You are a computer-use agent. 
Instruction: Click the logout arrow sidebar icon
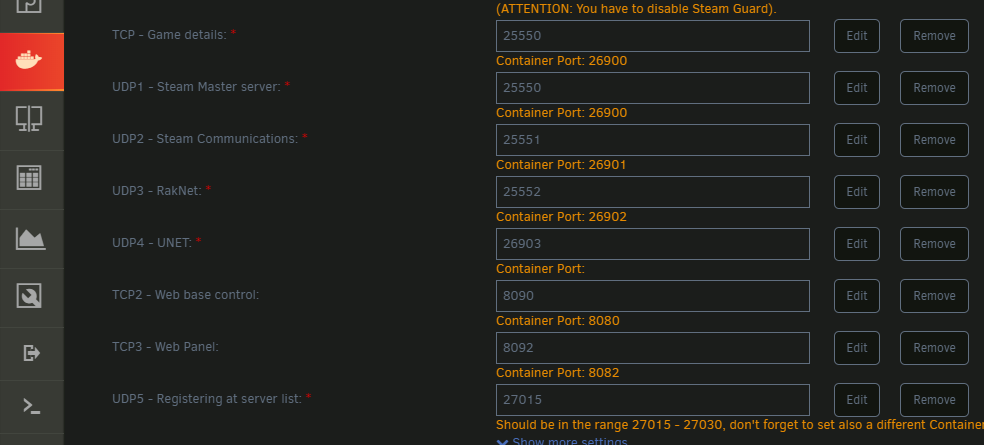click(31, 353)
